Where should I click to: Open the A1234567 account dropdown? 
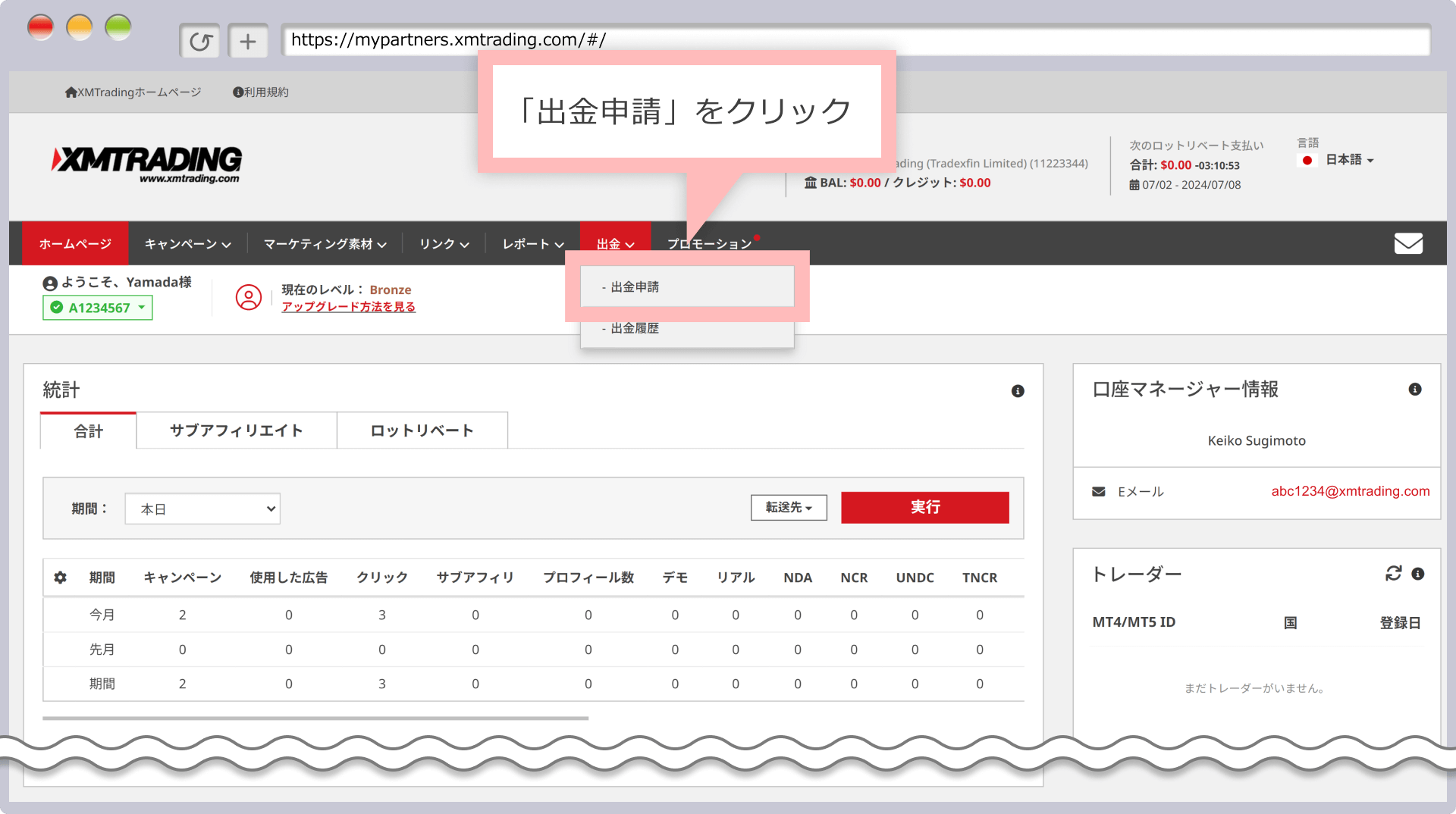(98, 308)
